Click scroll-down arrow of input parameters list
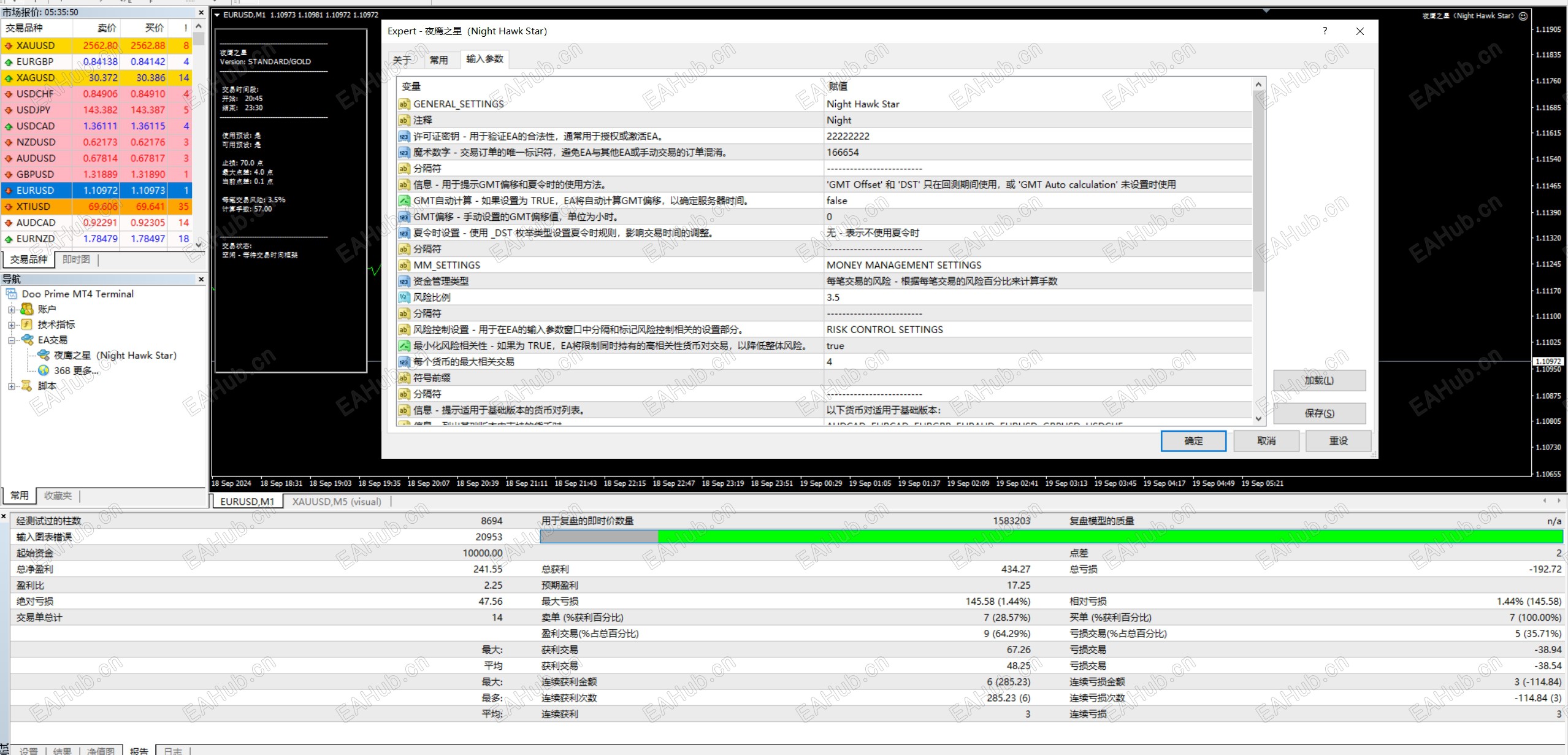The width and height of the screenshot is (1568, 755). pos(1258,419)
